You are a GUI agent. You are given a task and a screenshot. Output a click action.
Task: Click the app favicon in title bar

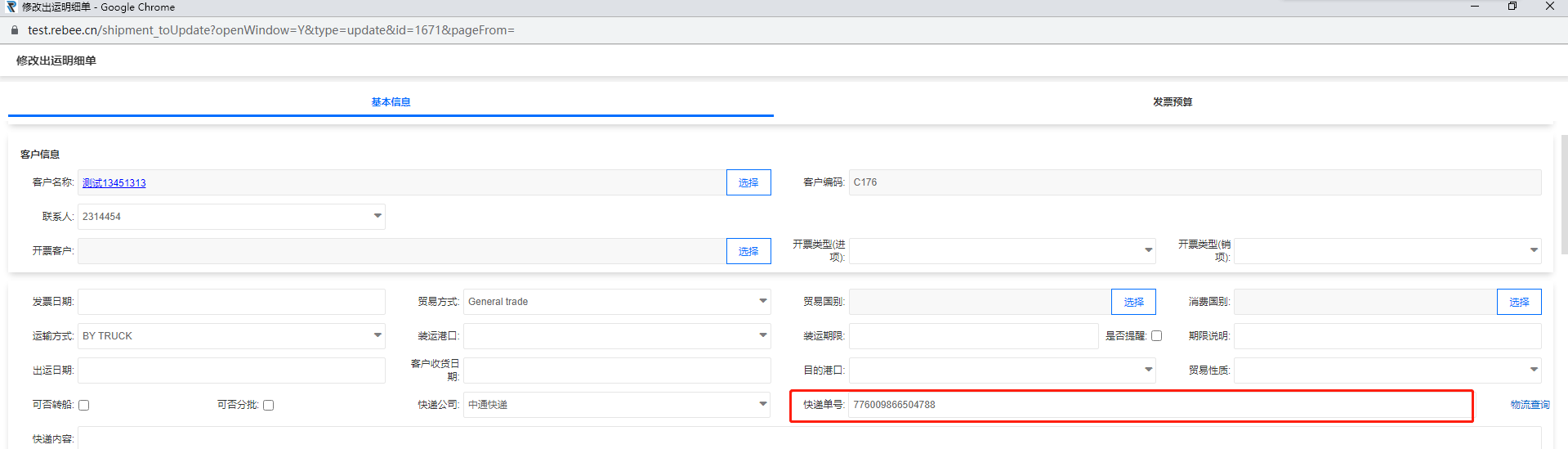(11, 7)
